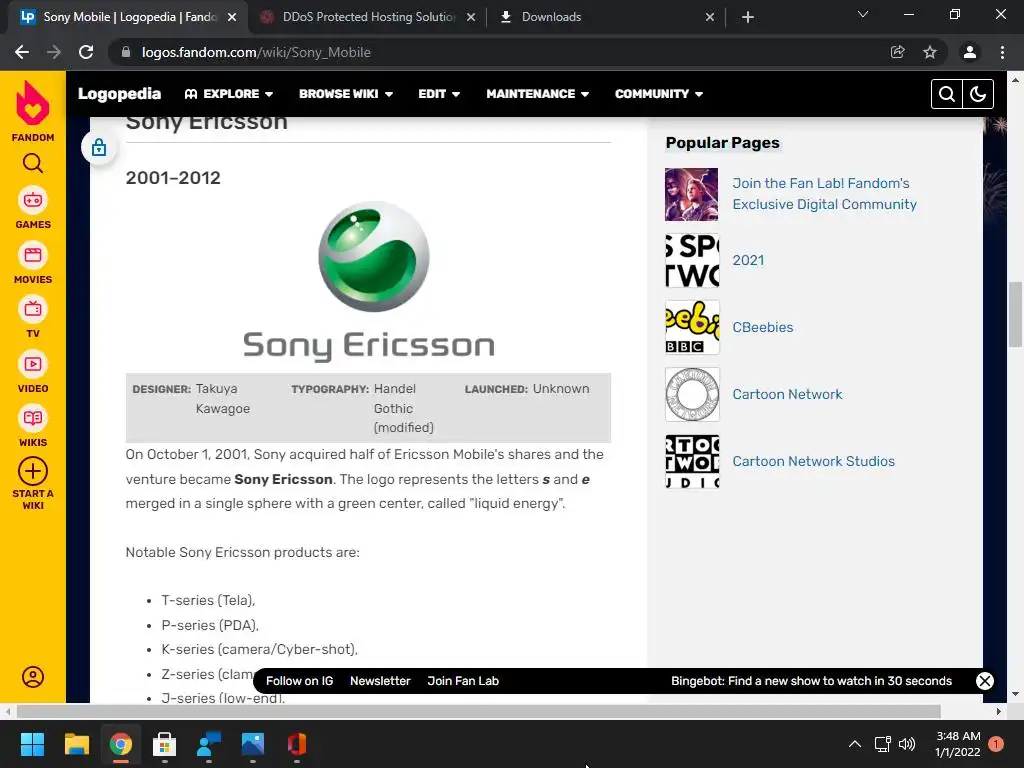Viewport: 1024px width, 768px height.
Task: Close the DDoS Protected Hosting tab
Action: click(x=471, y=17)
